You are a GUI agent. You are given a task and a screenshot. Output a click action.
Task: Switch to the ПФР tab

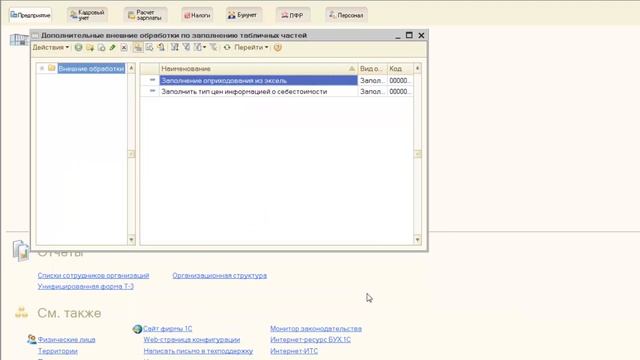(x=292, y=15)
